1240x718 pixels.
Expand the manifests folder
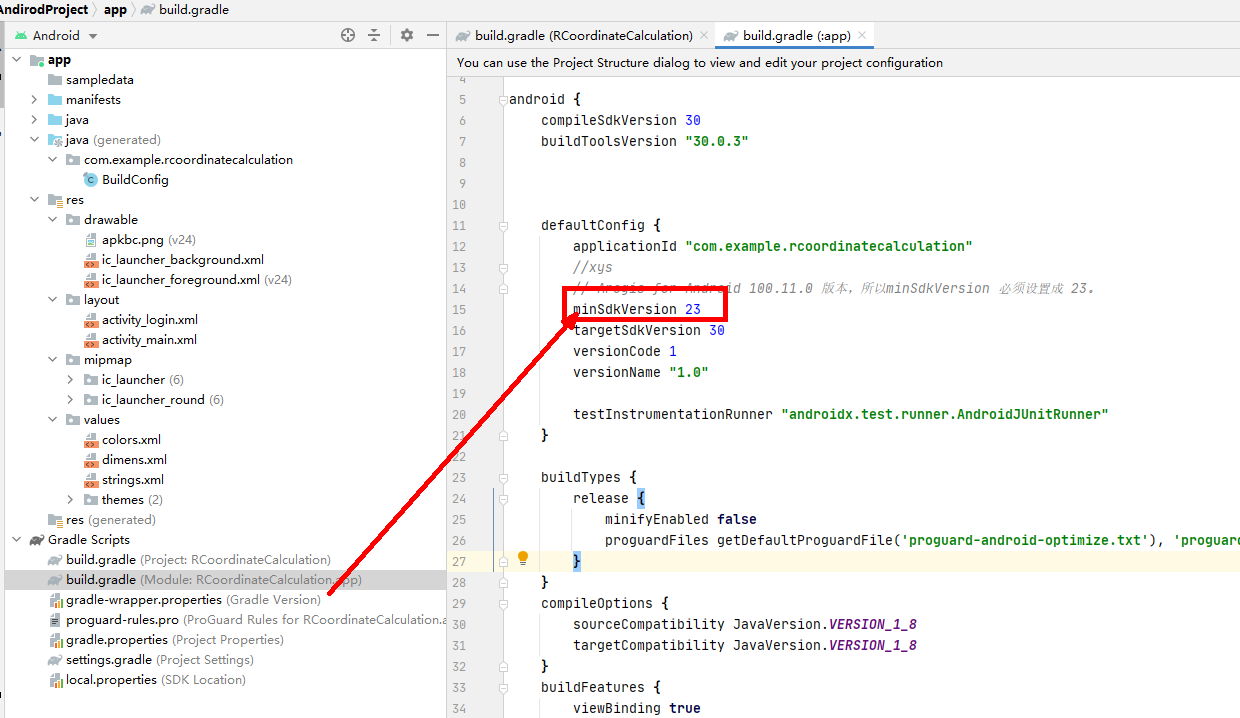pyautogui.click(x=35, y=100)
